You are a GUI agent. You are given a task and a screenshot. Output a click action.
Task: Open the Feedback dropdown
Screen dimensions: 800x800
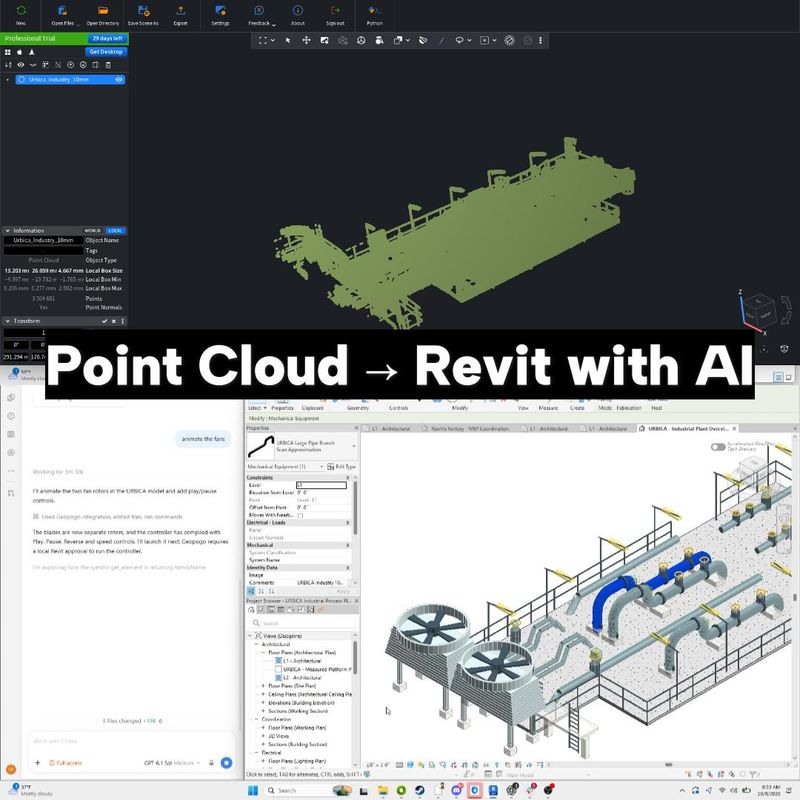click(x=262, y=14)
